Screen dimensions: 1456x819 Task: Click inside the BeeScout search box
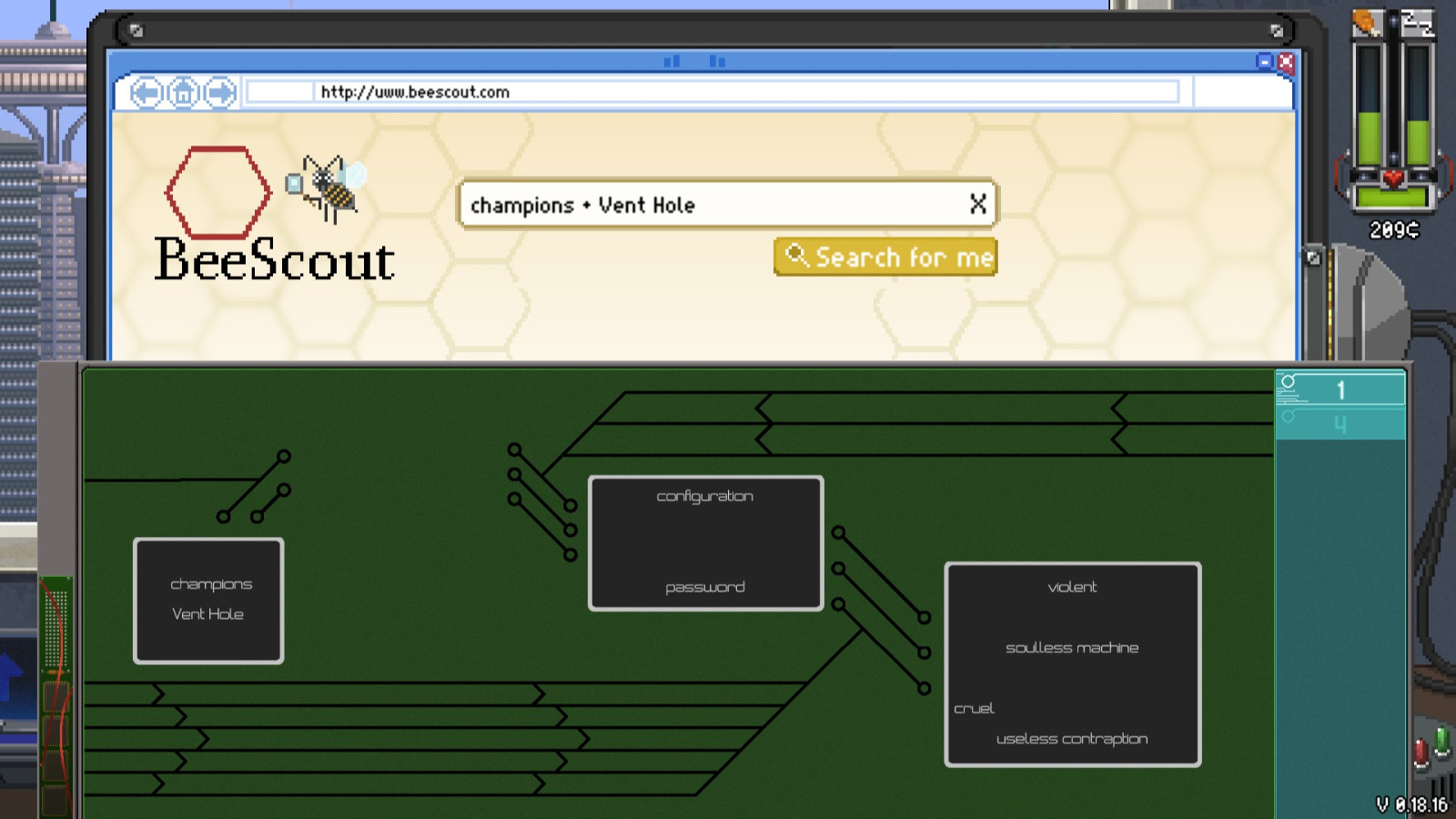tap(710, 205)
